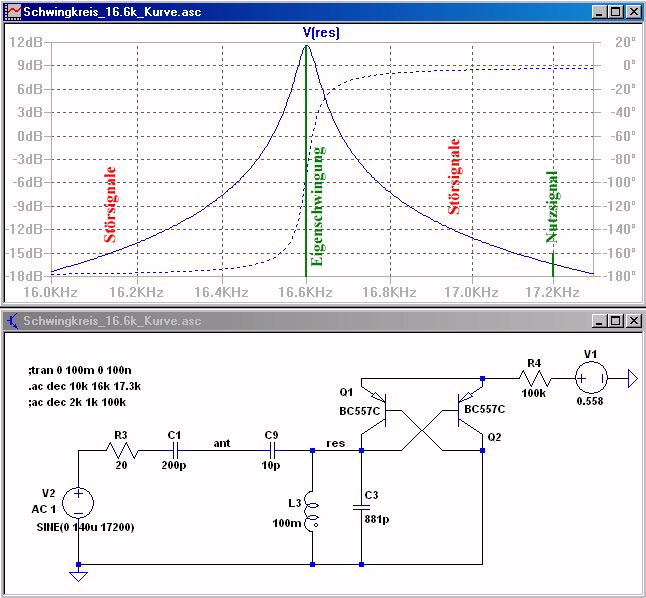The height and width of the screenshot is (598, 646).
Task: Click the left red Störsignale annotation
Action: (110, 204)
